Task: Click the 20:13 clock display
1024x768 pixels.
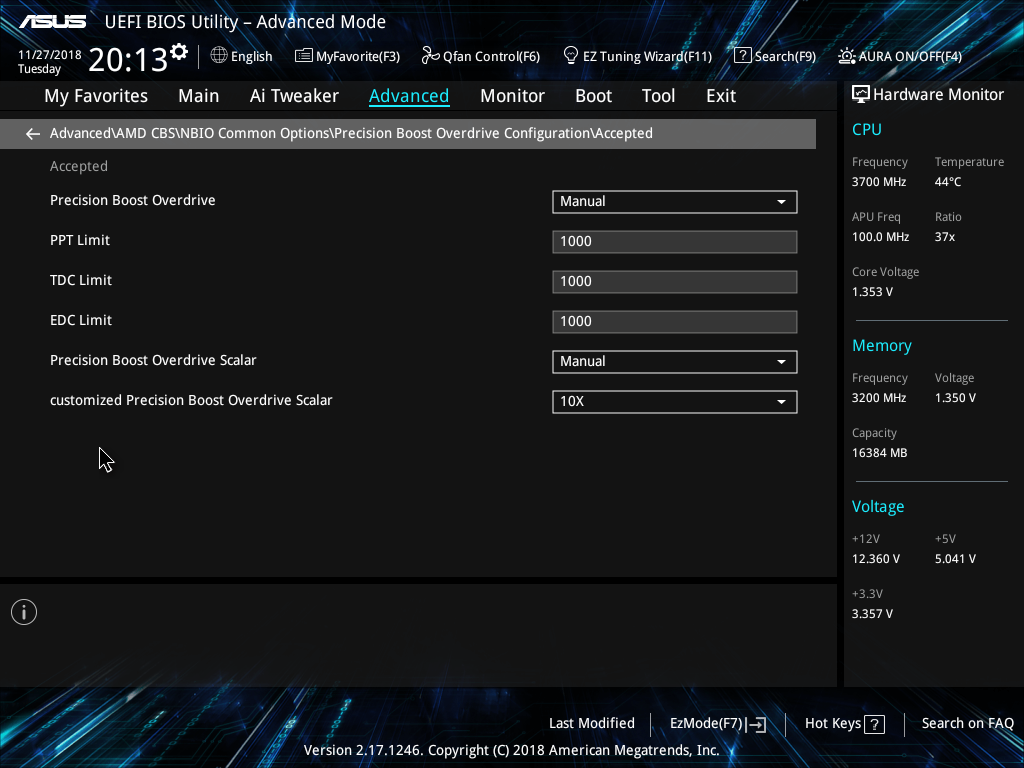Action: point(127,59)
